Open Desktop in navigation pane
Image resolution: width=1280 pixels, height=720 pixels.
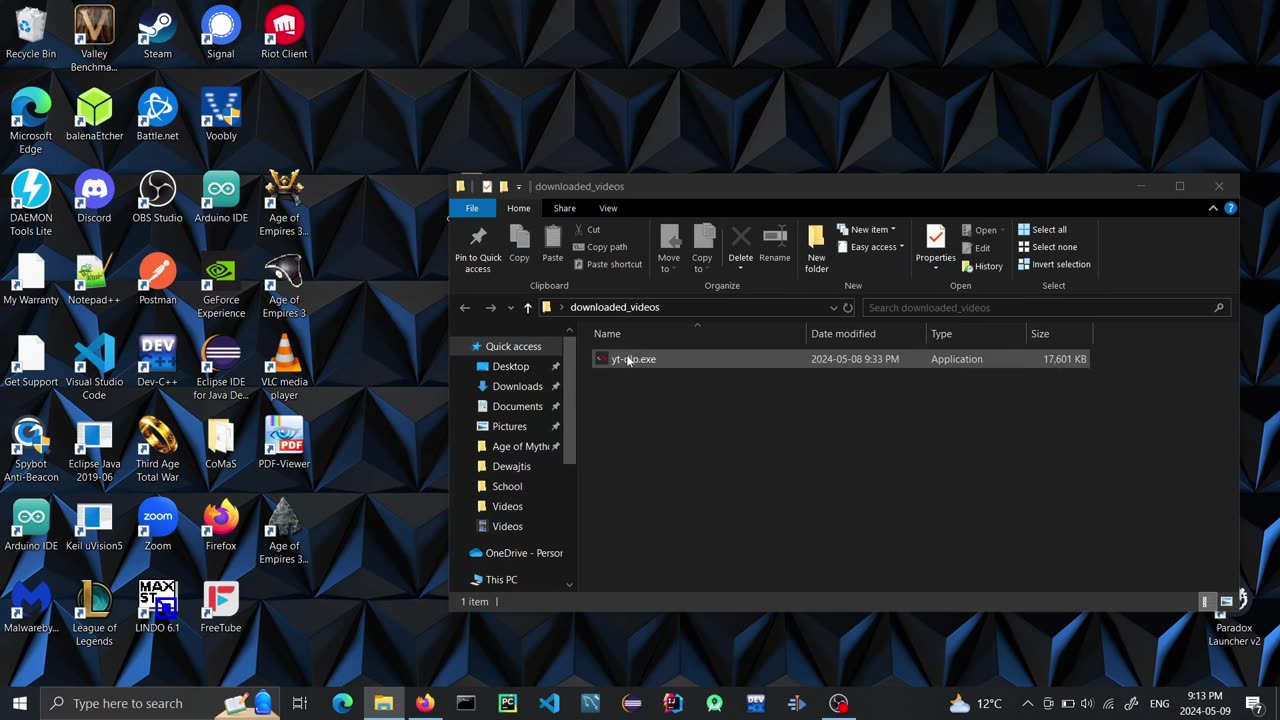pos(510,366)
